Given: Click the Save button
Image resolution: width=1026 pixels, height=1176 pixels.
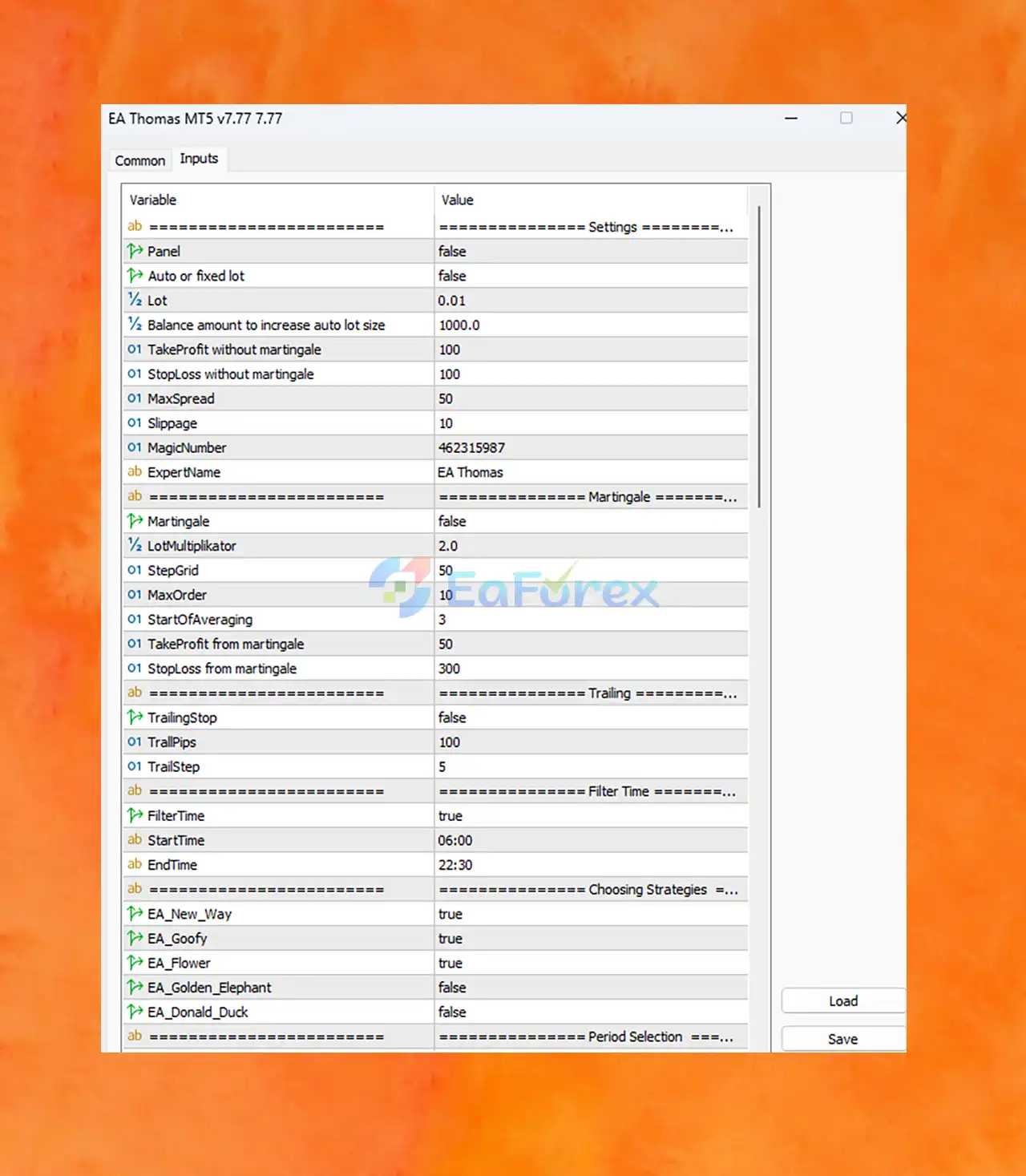Looking at the screenshot, I should click(843, 1039).
